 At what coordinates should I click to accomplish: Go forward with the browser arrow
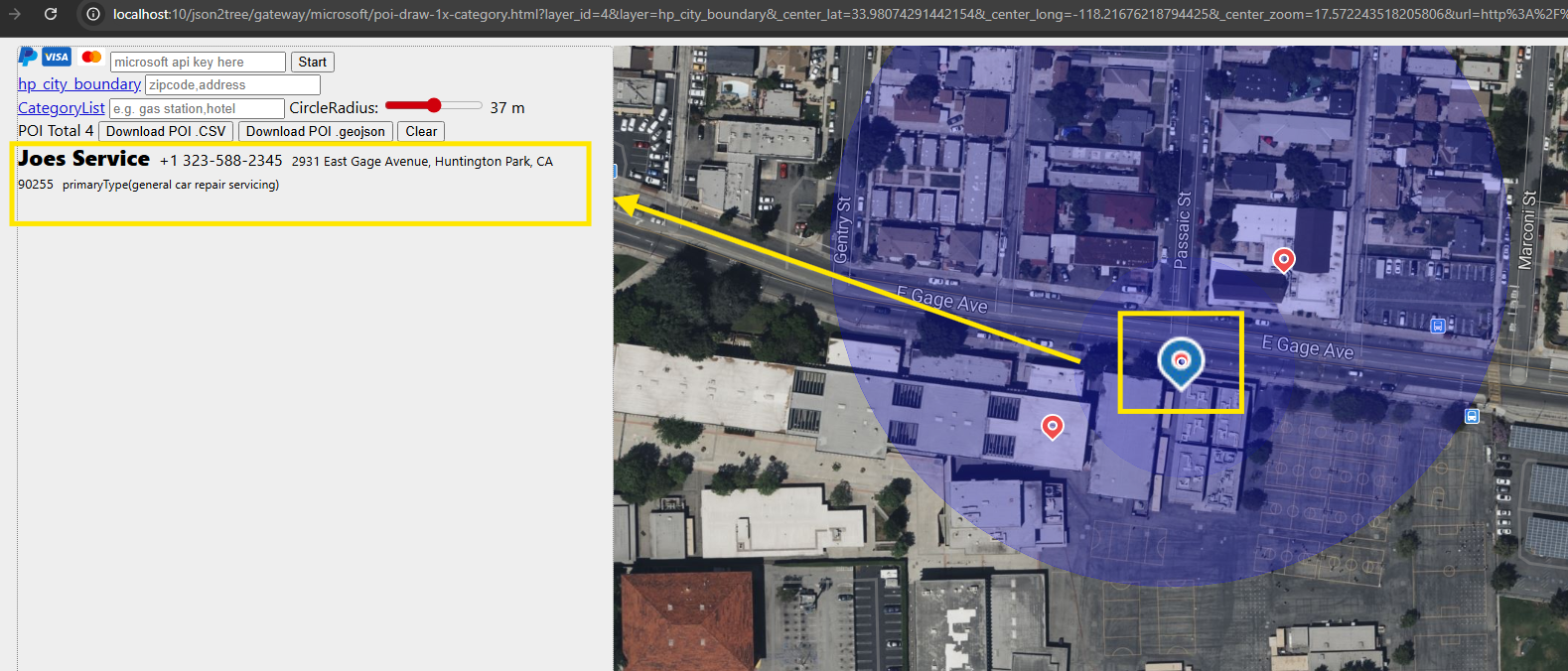(14, 14)
